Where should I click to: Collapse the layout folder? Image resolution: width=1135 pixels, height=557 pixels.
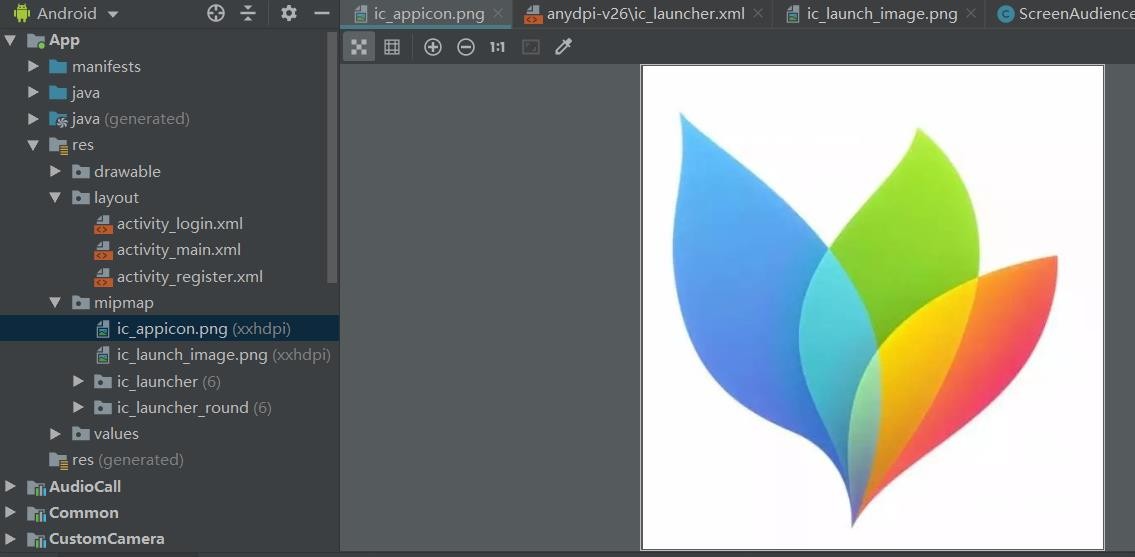[x=55, y=197]
